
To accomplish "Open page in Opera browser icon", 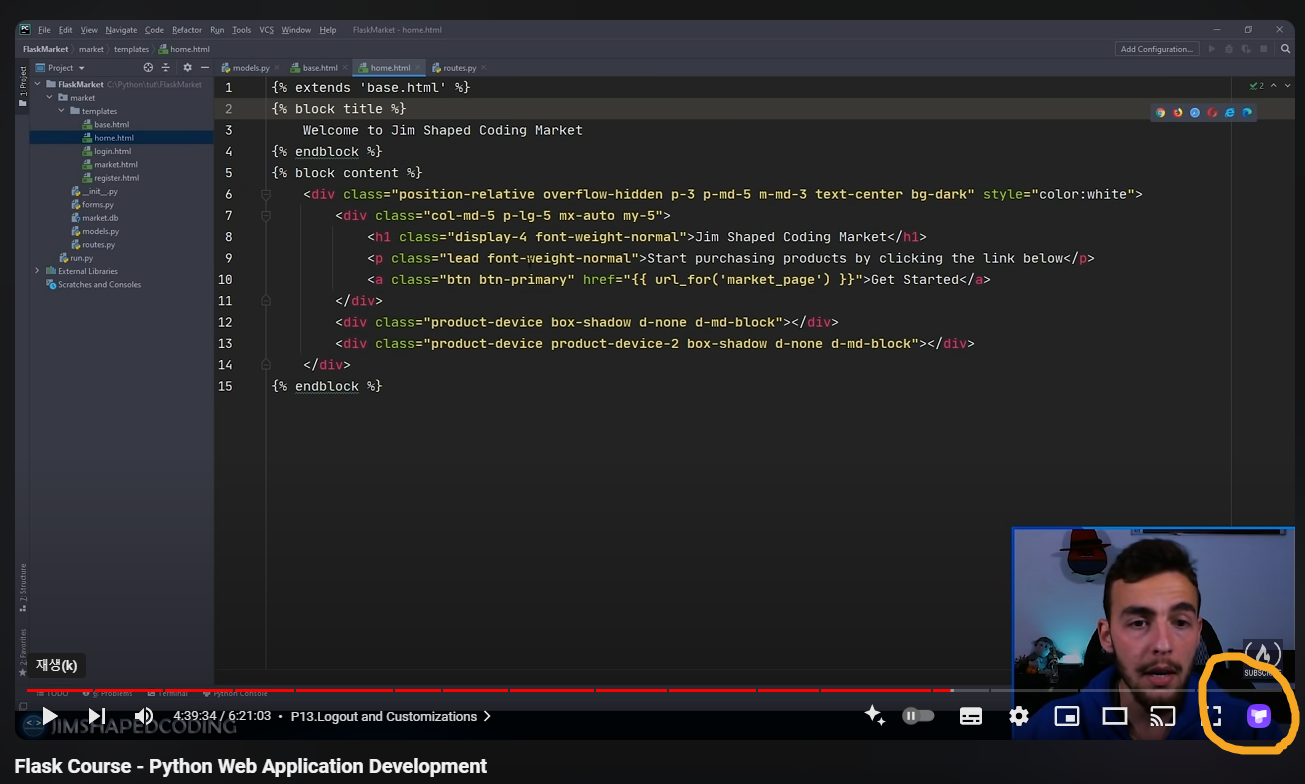I will coord(1212,113).
